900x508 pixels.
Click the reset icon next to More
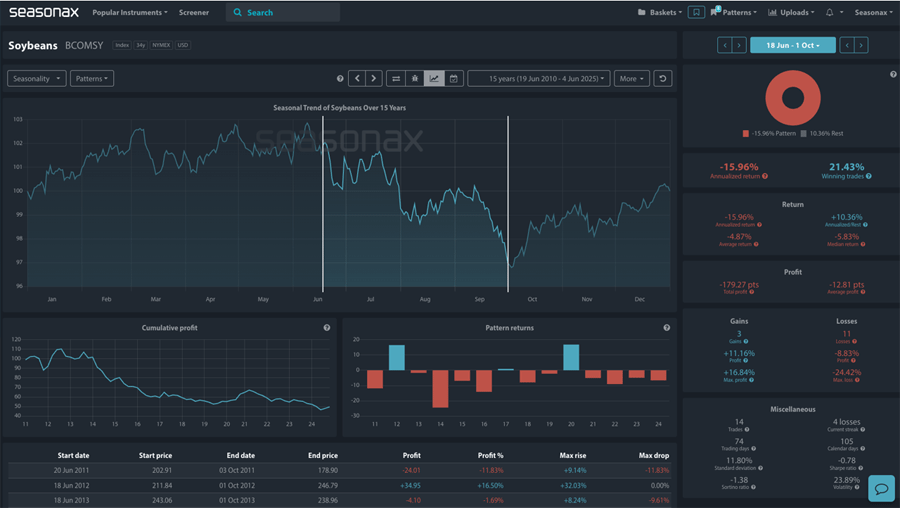tap(664, 78)
